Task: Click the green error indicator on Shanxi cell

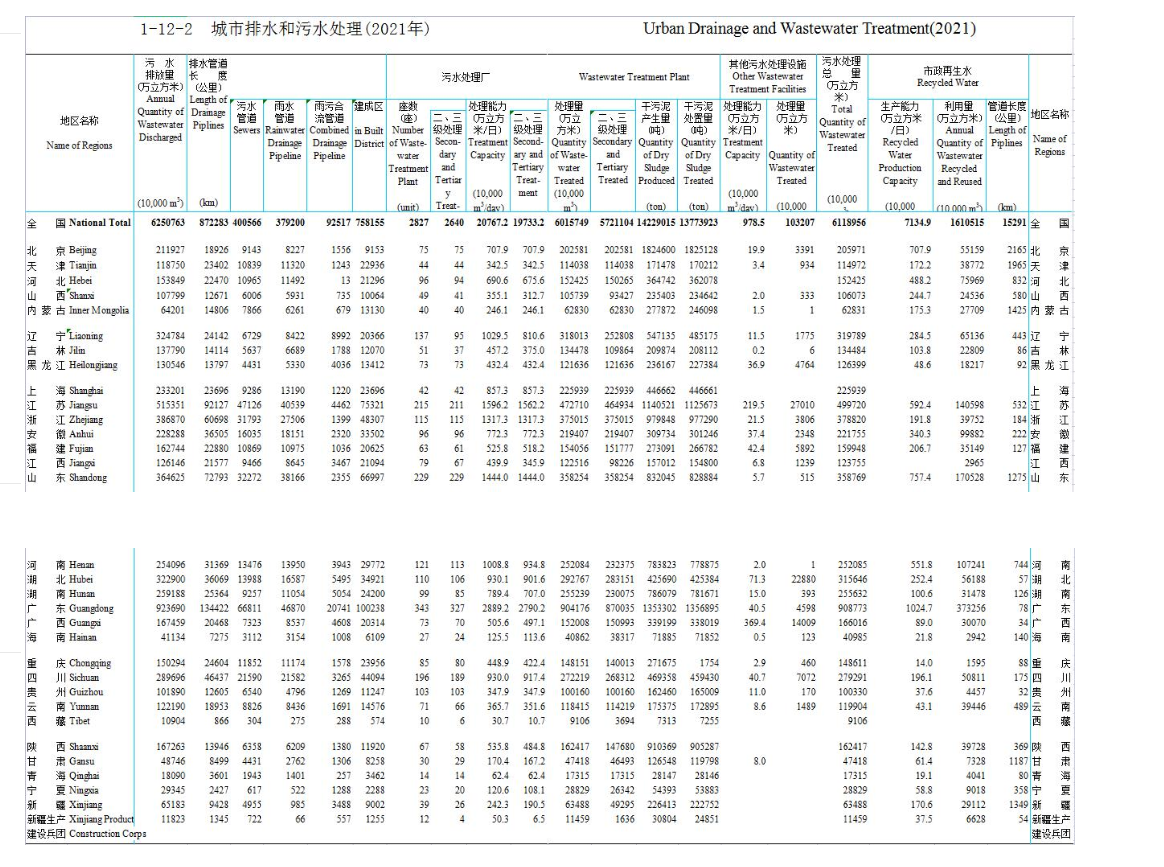Action: point(69,291)
